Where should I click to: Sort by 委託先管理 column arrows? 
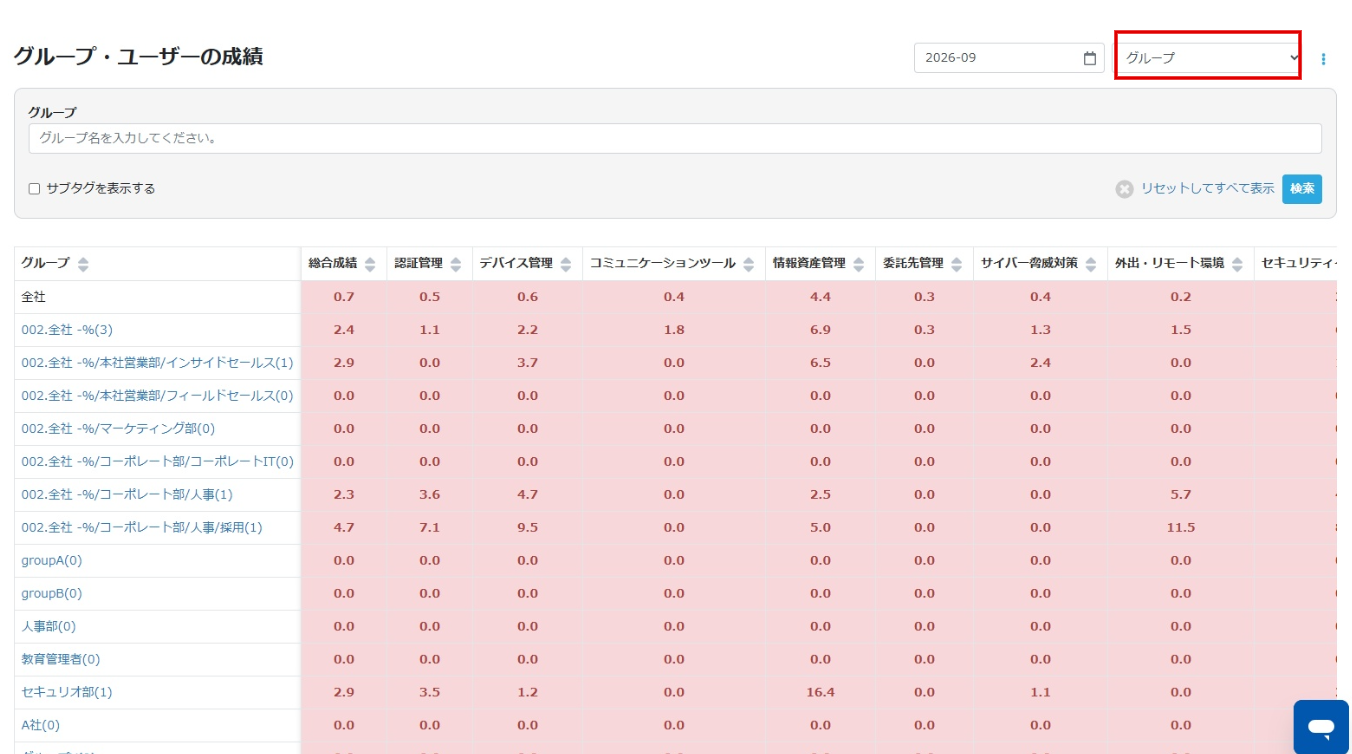(957, 264)
